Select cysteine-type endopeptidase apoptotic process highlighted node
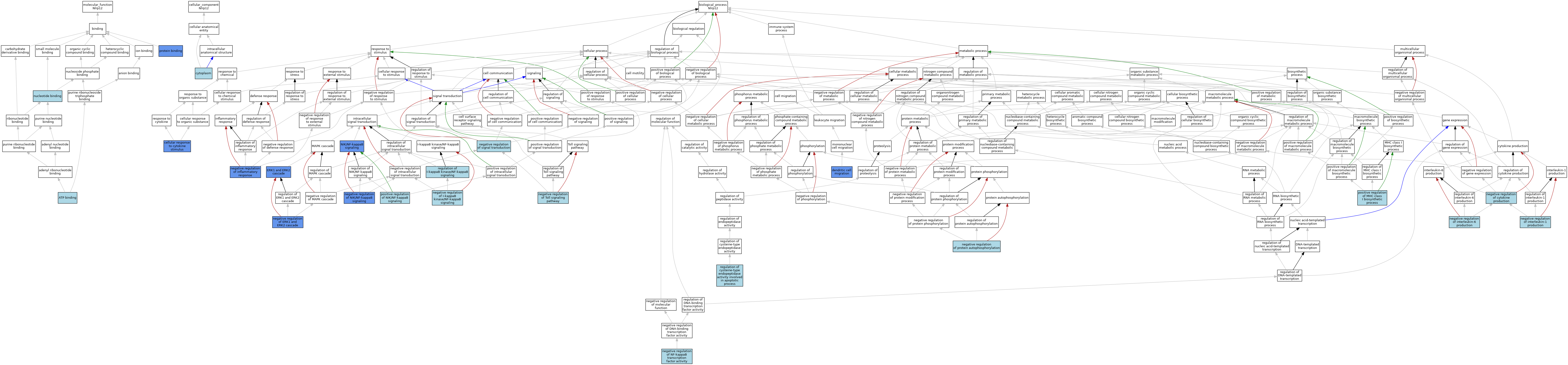 coord(730,275)
